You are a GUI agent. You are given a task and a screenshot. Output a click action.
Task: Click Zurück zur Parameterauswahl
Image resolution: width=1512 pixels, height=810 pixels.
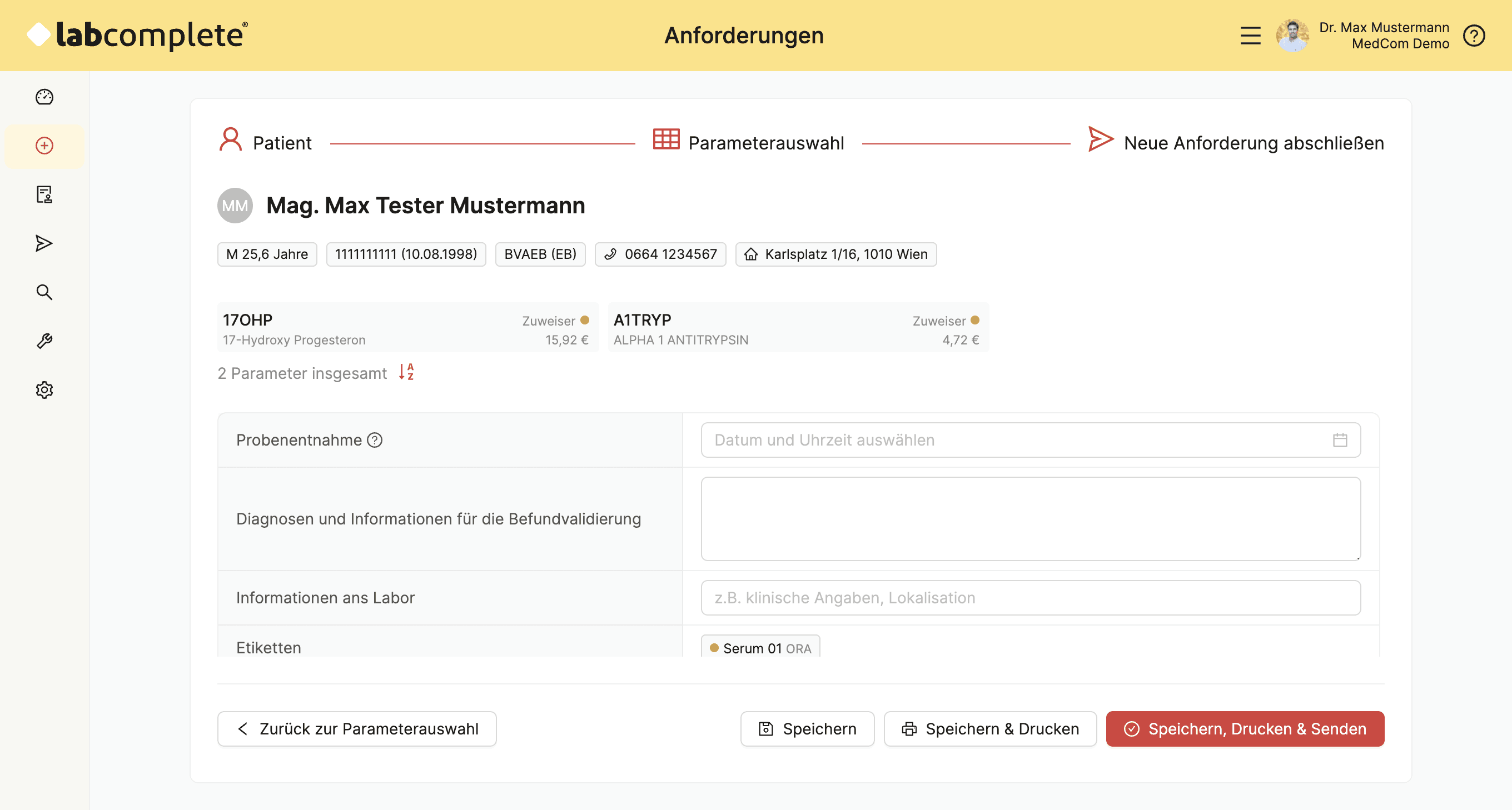click(x=356, y=728)
